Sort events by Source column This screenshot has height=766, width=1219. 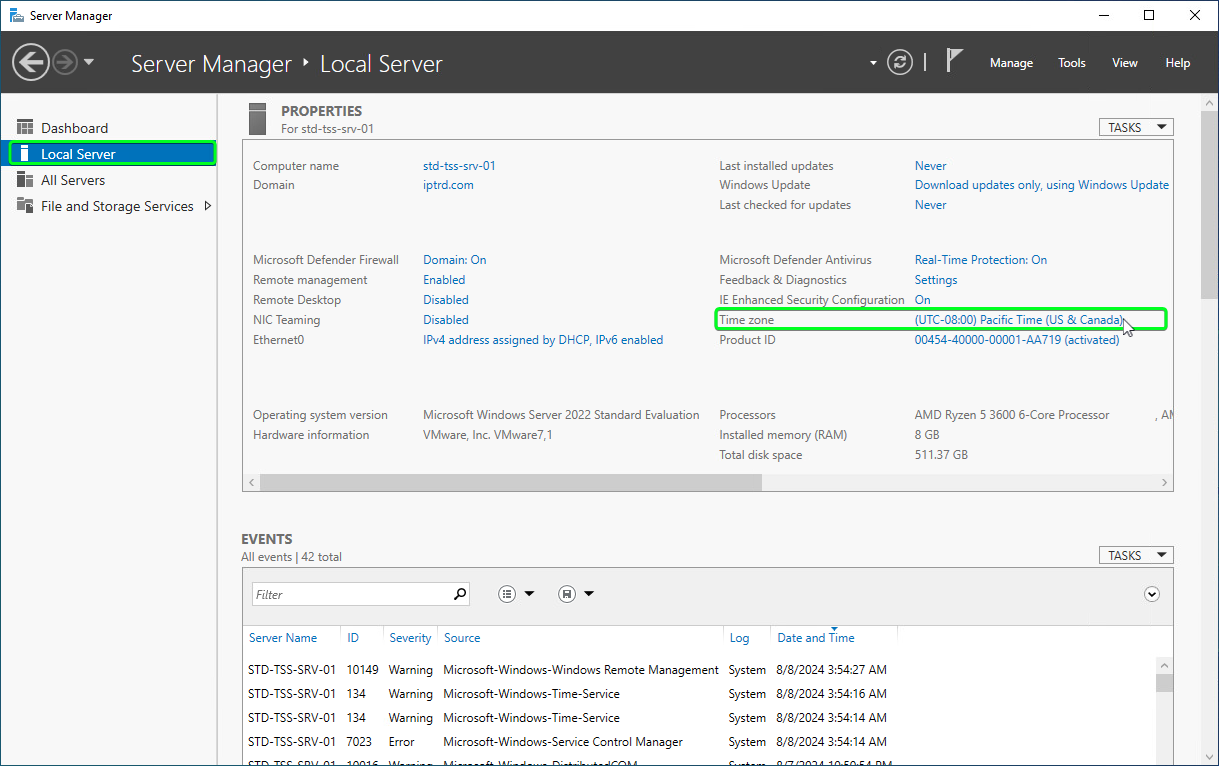coord(462,638)
